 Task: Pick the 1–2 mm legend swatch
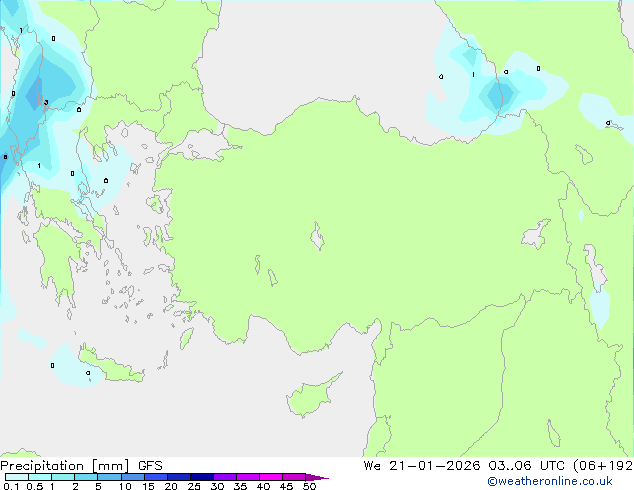click(63, 477)
